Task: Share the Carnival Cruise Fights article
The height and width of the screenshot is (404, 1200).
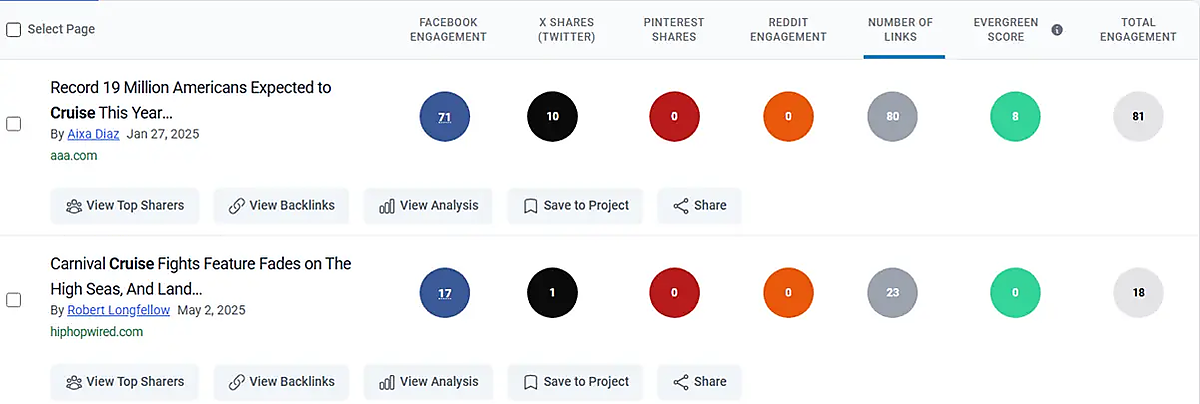Action: 699,382
